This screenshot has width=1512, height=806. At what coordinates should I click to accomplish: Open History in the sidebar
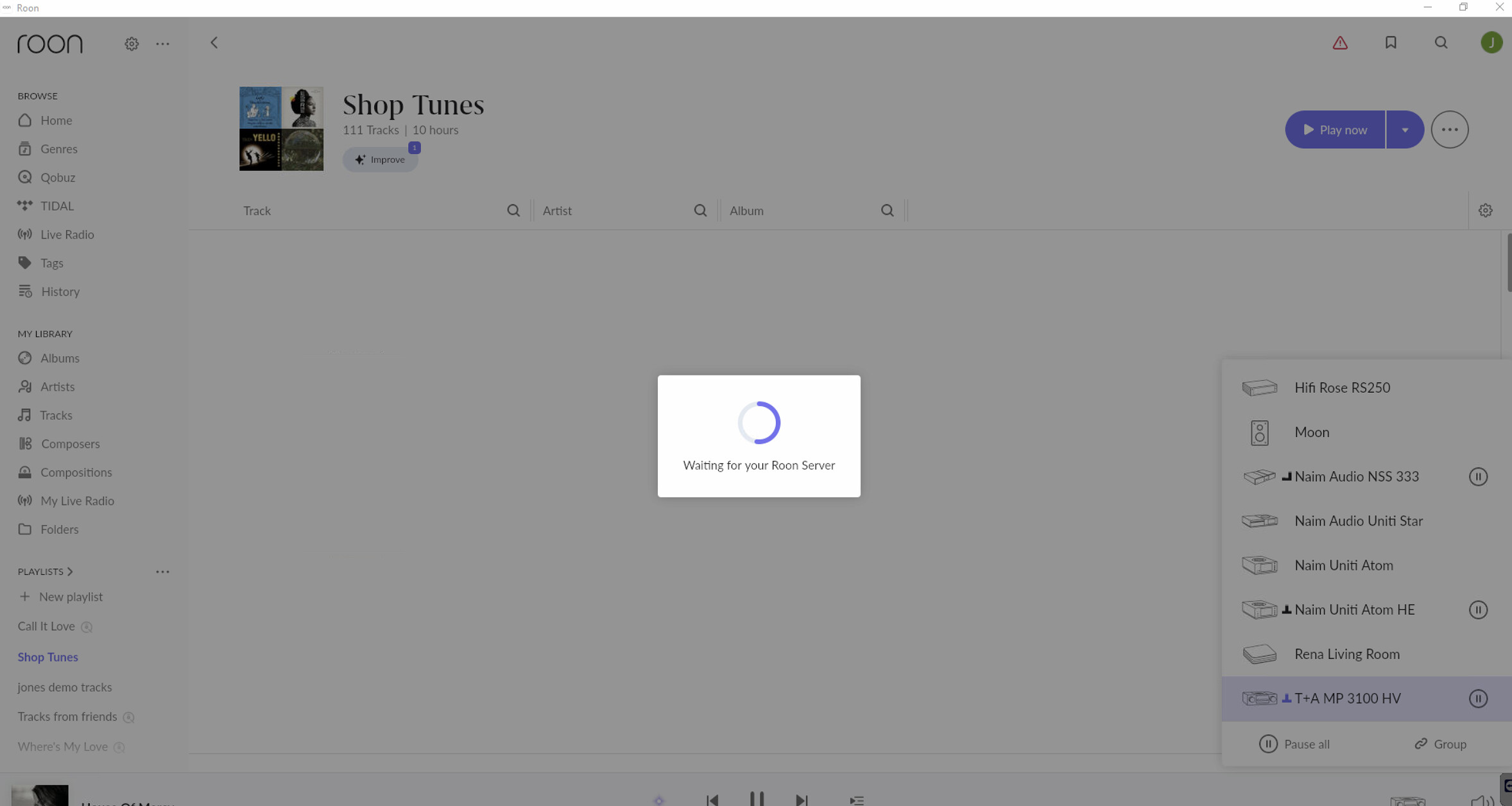coord(49,291)
